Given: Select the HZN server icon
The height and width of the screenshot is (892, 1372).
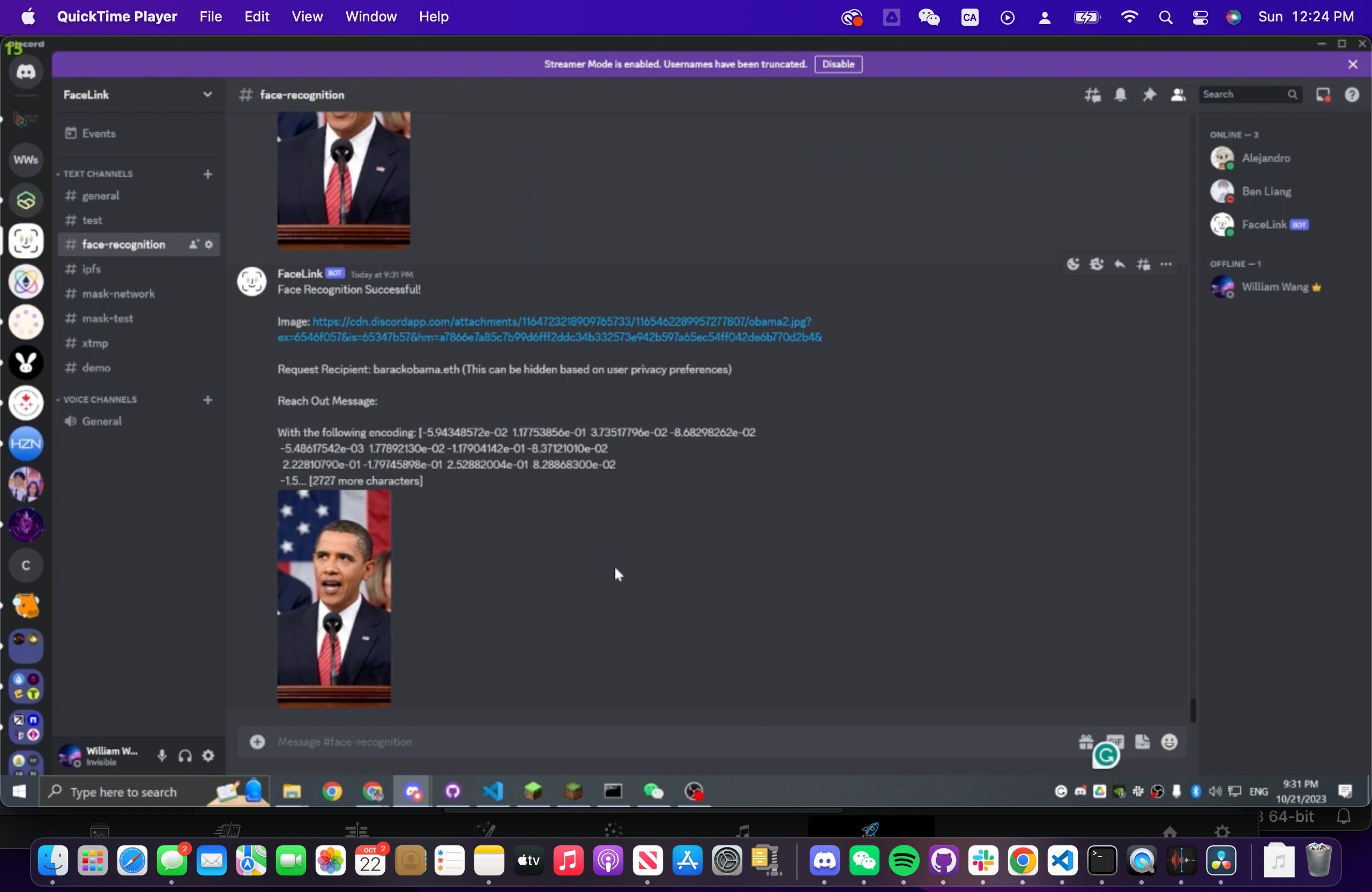Looking at the screenshot, I should (x=25, y=443).
